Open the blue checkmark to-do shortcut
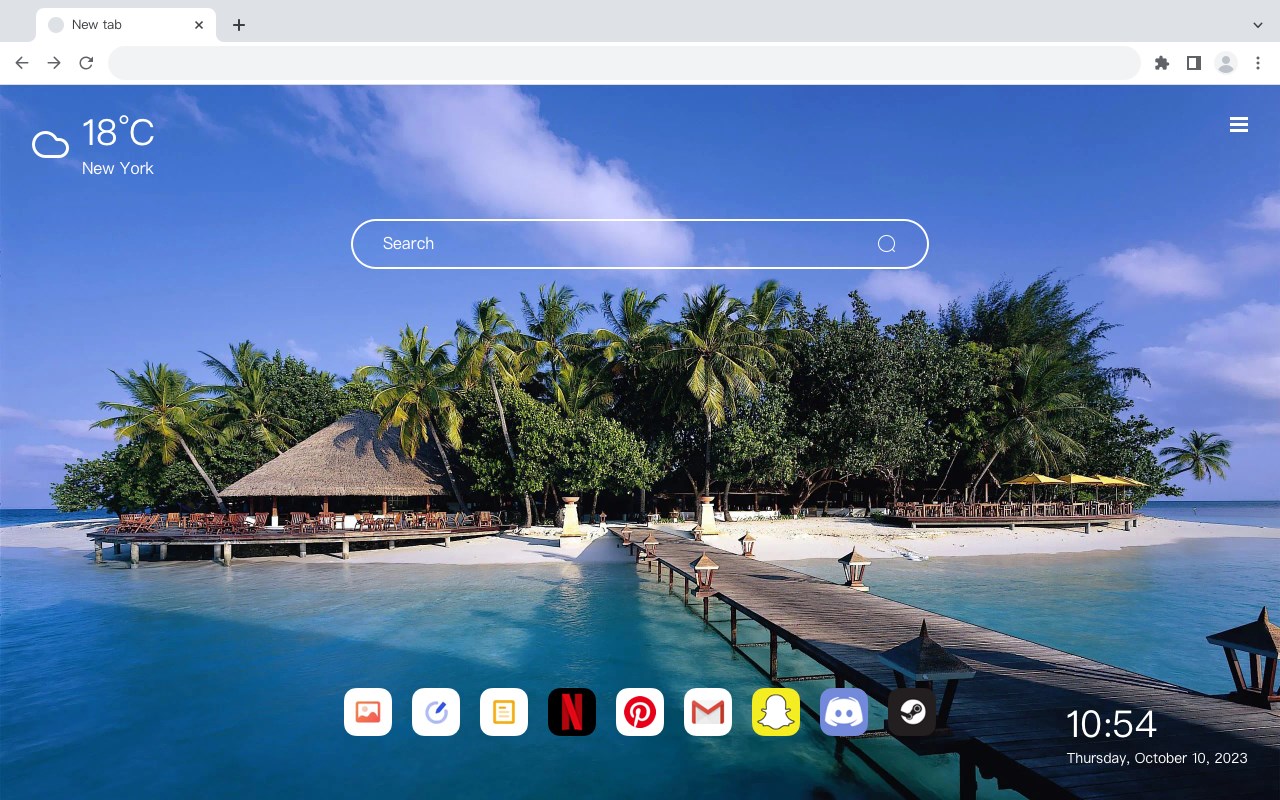This screenshot has width=1280, height=800. 436,712
